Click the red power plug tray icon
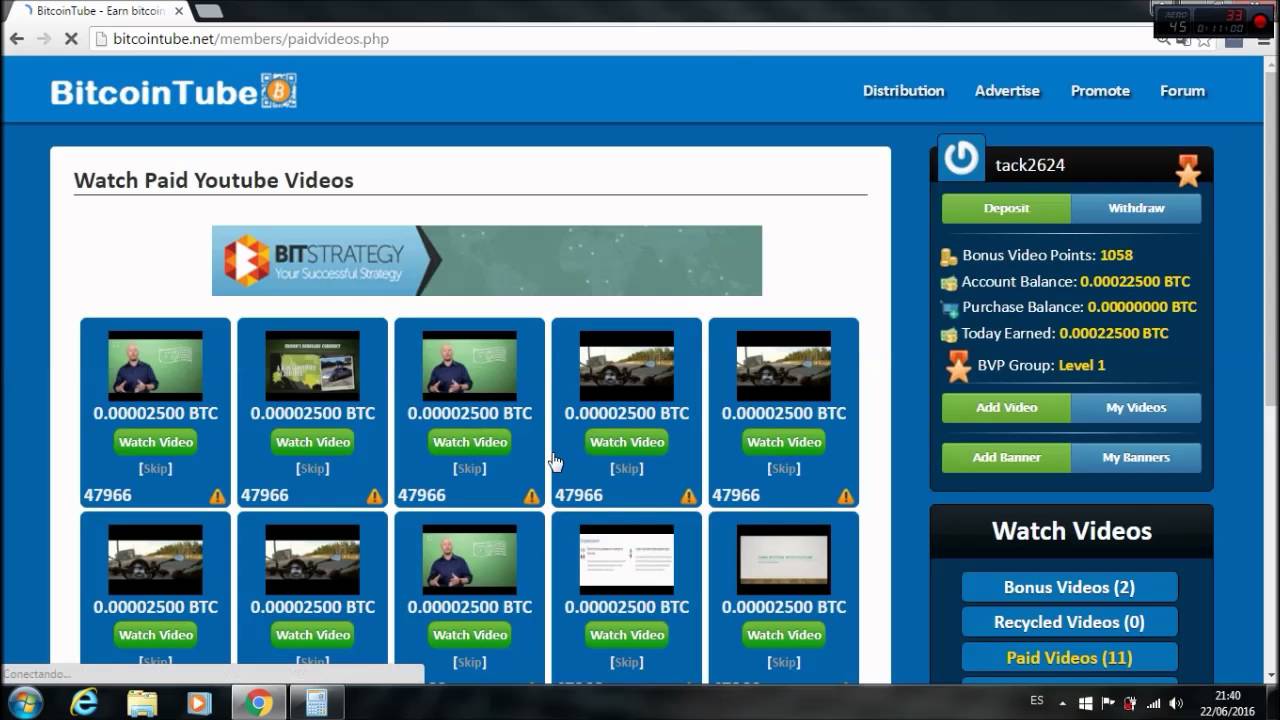The image size is (1280, 720). coord(1131,703)
